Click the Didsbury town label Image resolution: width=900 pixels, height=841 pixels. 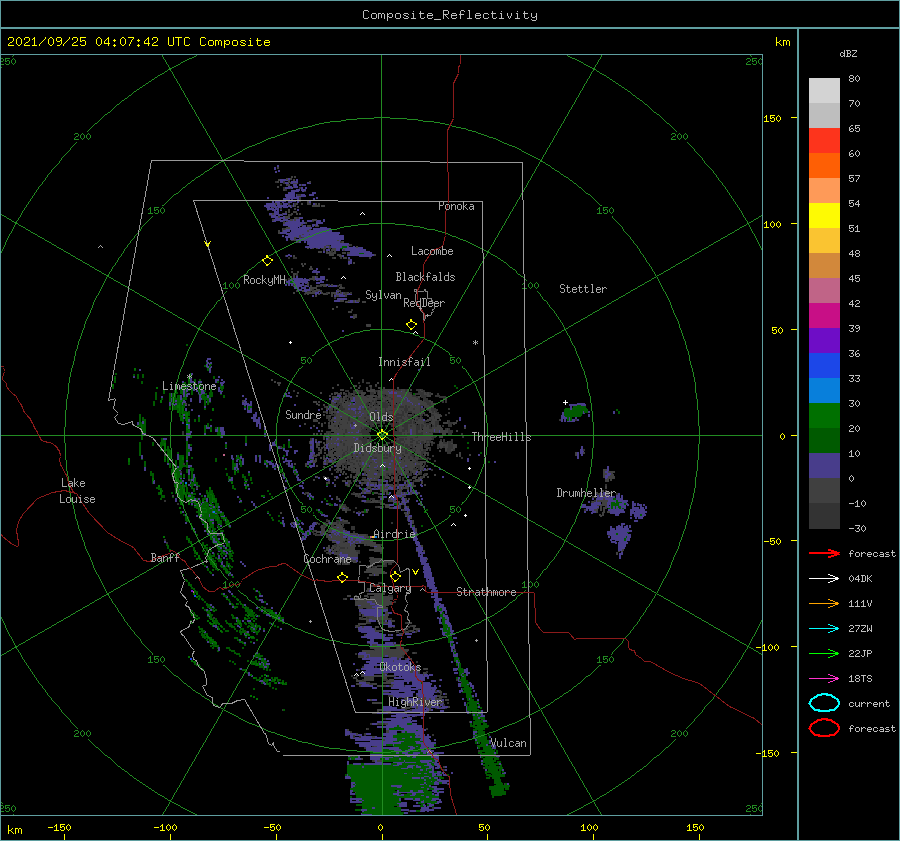click(x=377, y=448)
